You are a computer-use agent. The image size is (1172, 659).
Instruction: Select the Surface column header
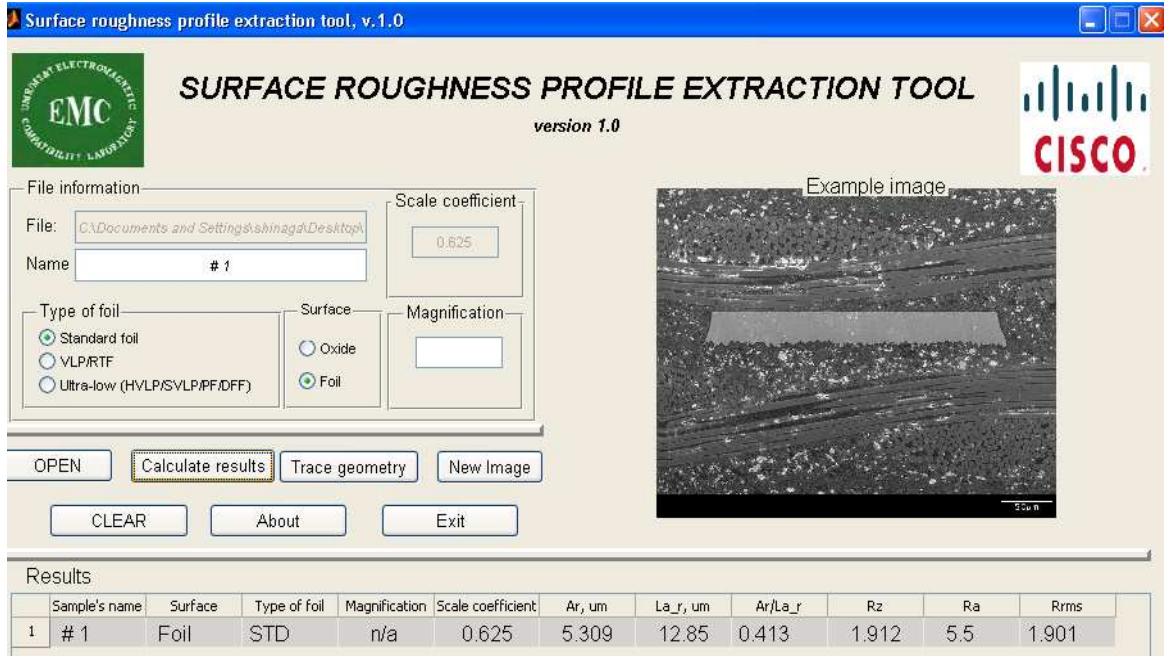194,606
